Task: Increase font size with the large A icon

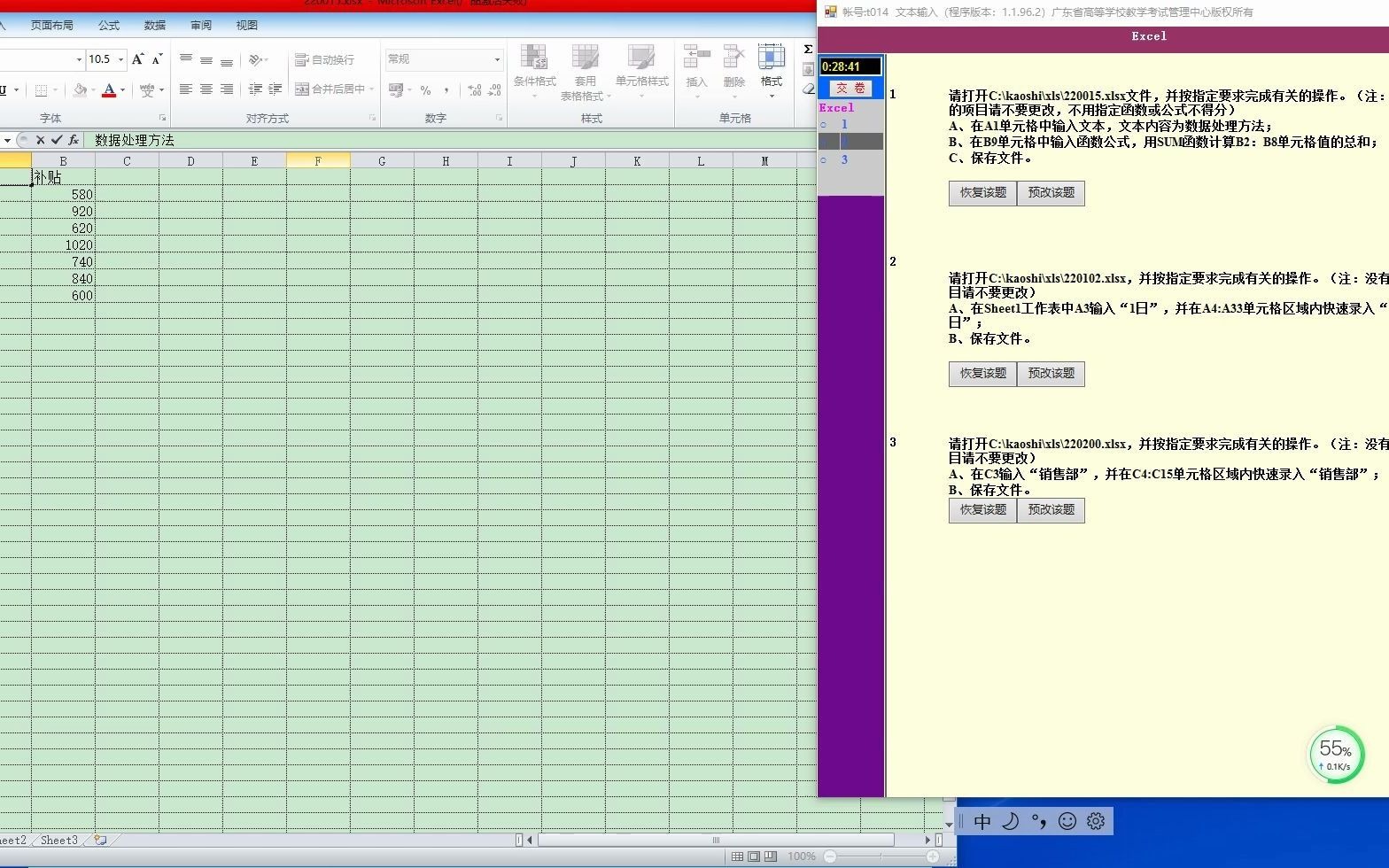Action: [137, 59]
